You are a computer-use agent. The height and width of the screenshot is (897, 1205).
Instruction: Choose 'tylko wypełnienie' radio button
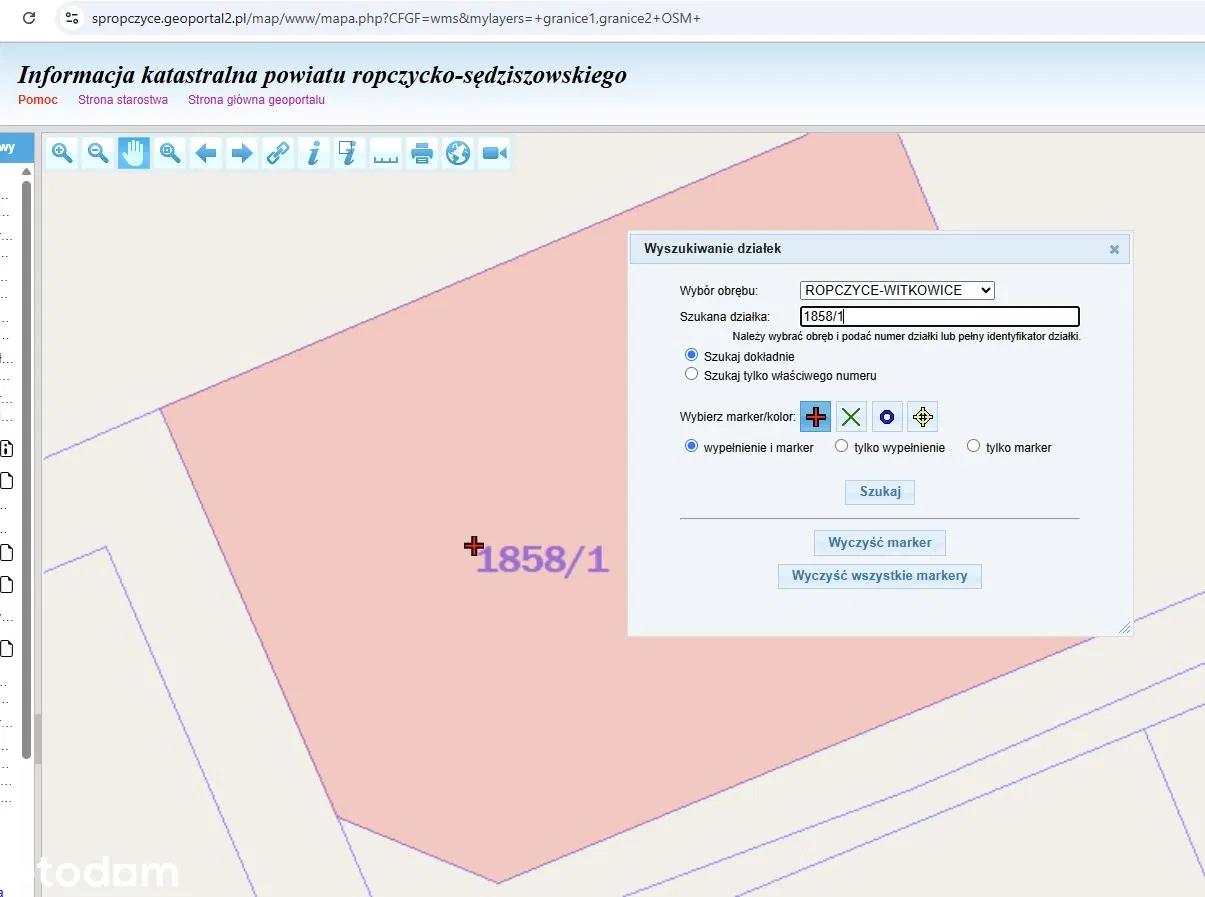[x=842, y=447]
